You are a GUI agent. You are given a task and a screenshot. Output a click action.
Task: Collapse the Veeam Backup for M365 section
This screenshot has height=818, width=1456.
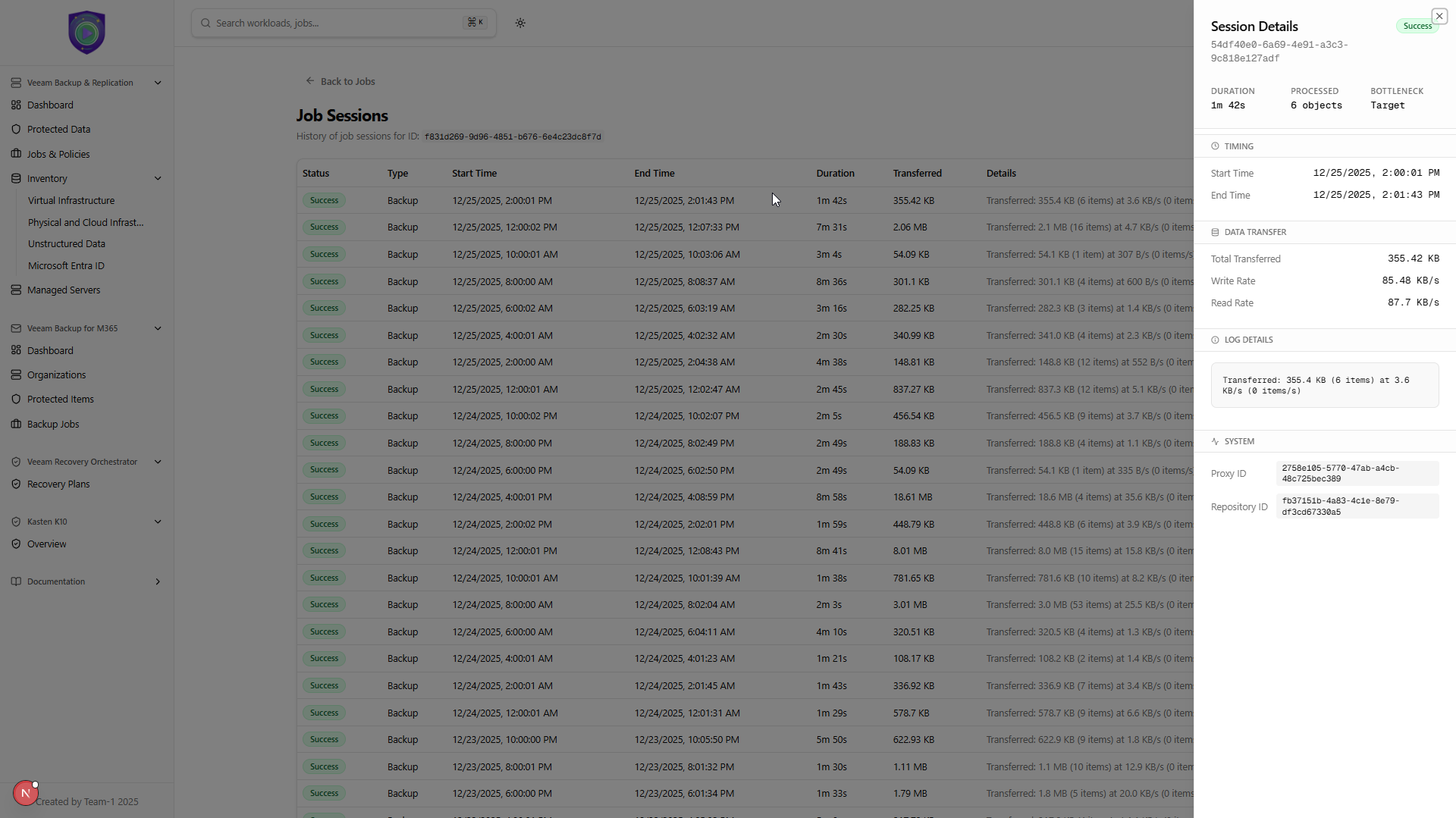[158, 328]
